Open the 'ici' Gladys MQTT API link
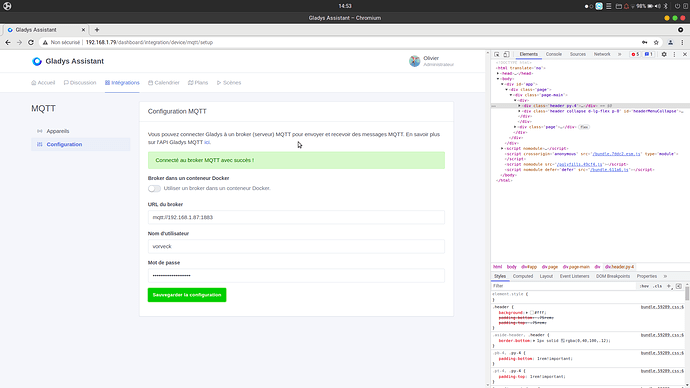Viewport: 690px width, 388px height. 207,142
